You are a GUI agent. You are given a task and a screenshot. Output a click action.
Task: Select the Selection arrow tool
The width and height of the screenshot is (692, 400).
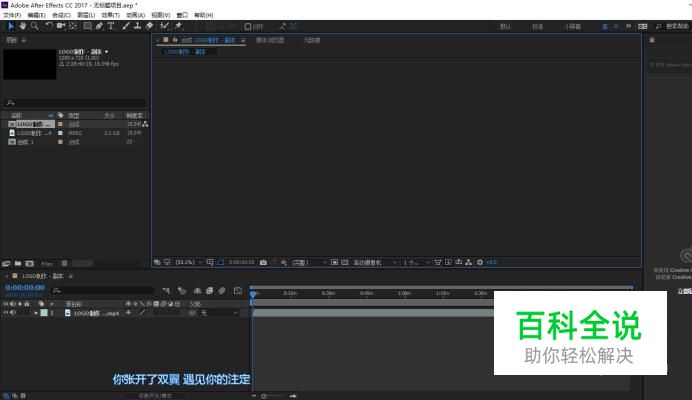point(11,26)
